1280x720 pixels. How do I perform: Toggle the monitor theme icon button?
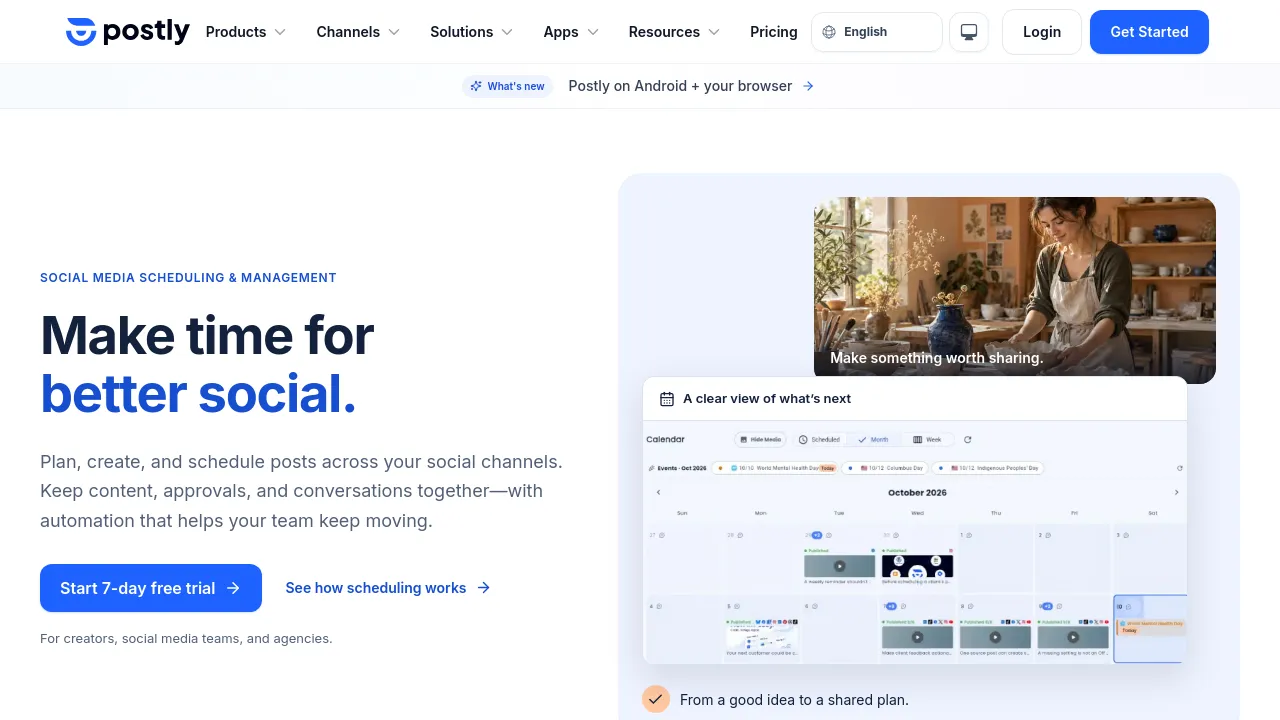(969, 32)
